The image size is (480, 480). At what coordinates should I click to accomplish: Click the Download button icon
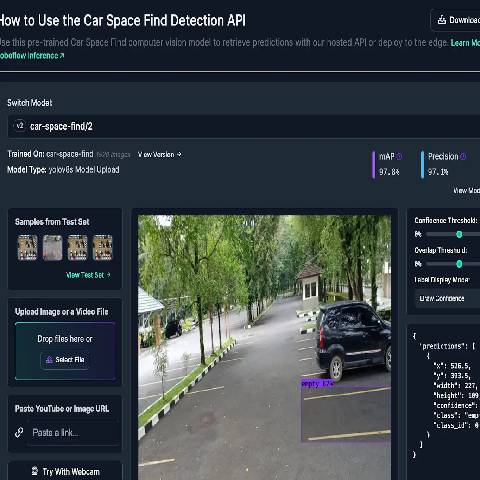(x=442, y=20)
